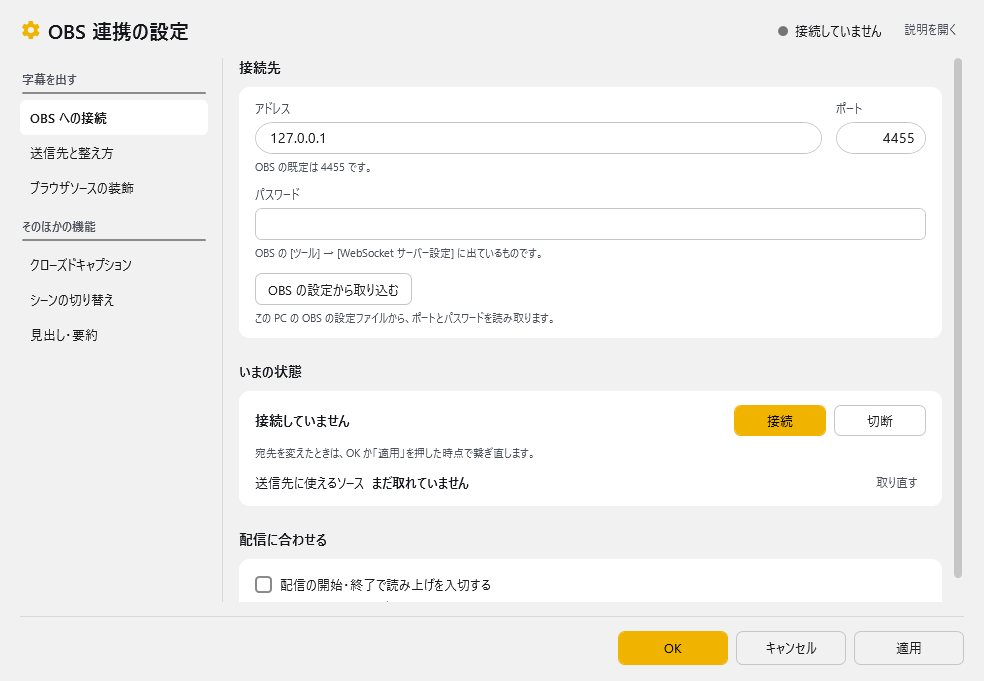Click the いまの状態 section heading
Screen dimensions: 984x681
coord(270,372)
